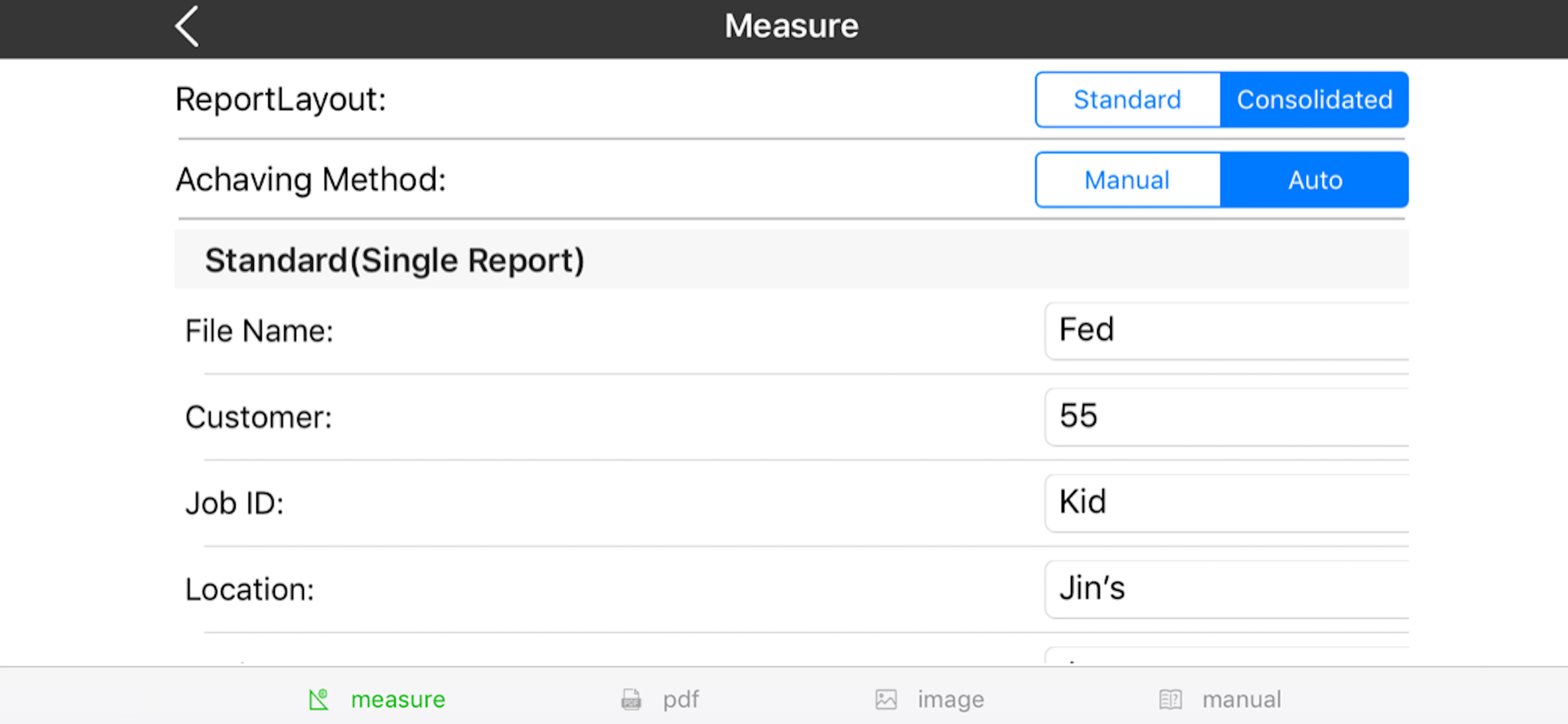Tap the measure ruler icon
The height and width of the screenshot is (724, 1568).
pos(318,699)
